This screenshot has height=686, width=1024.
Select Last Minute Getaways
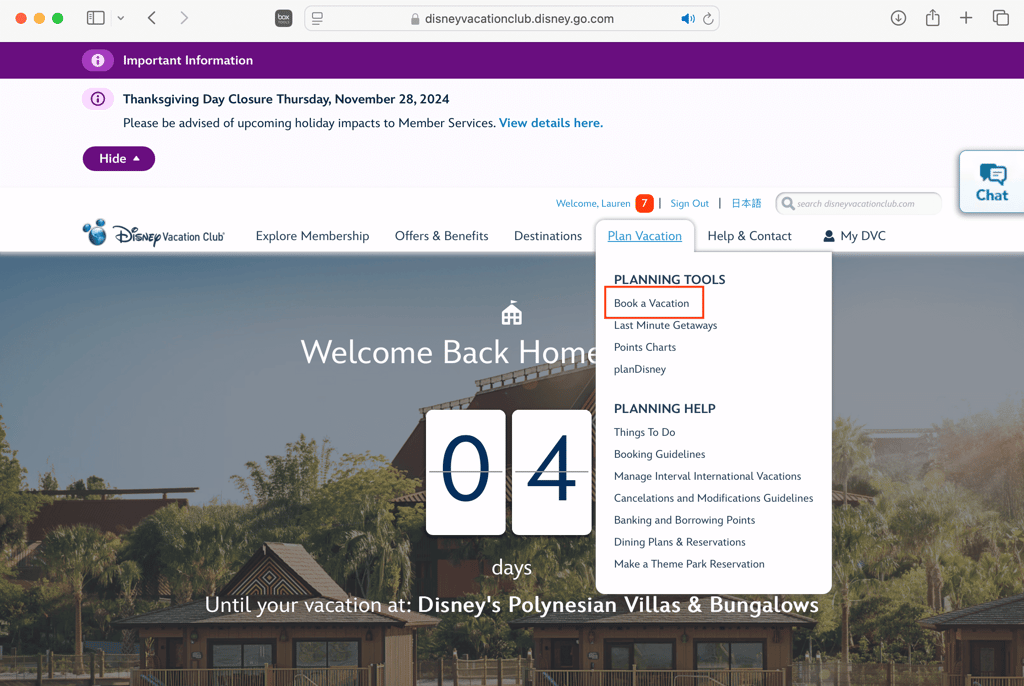tap(665, 325)
